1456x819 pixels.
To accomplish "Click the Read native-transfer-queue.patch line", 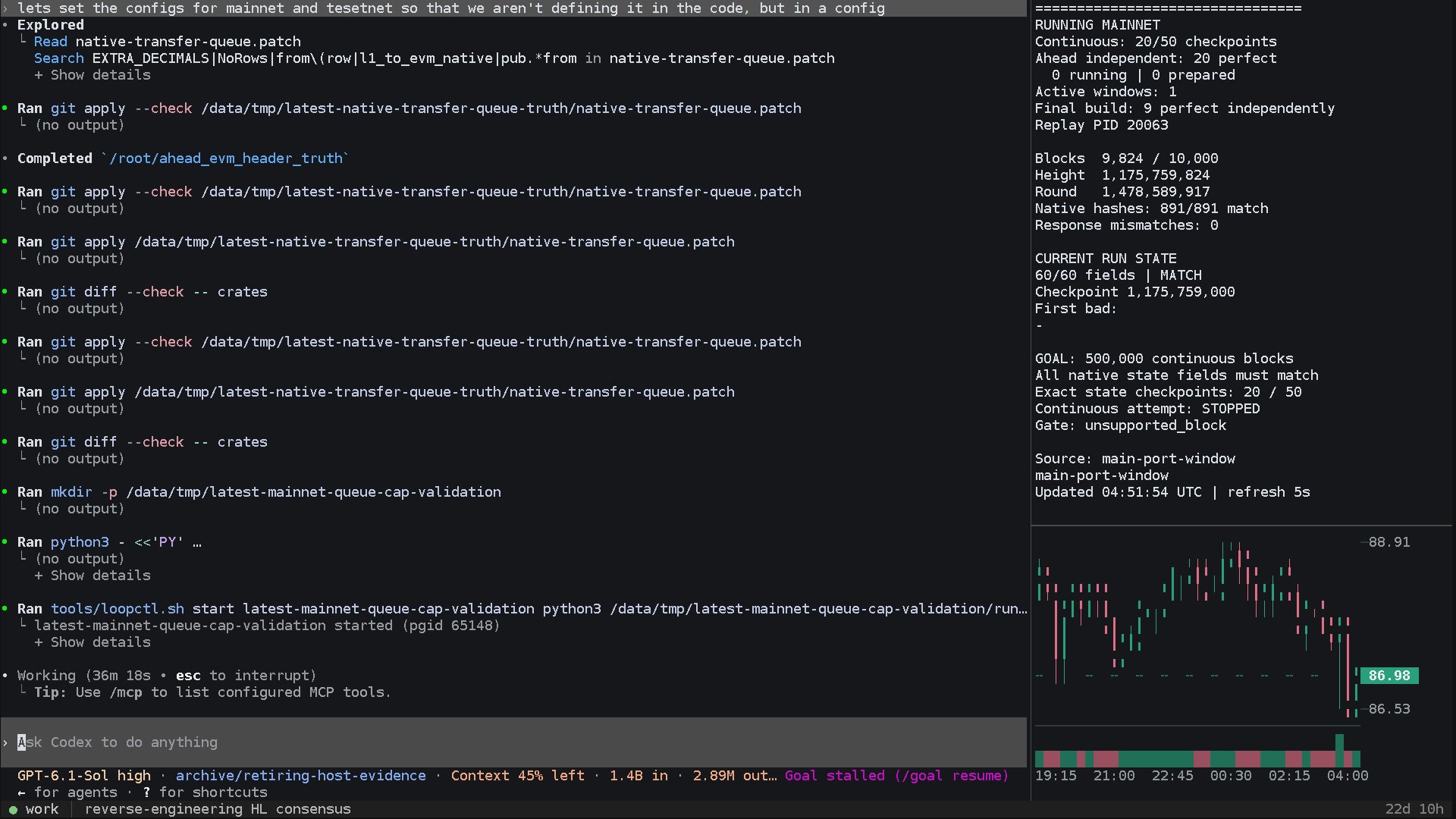I will point(168,42).
